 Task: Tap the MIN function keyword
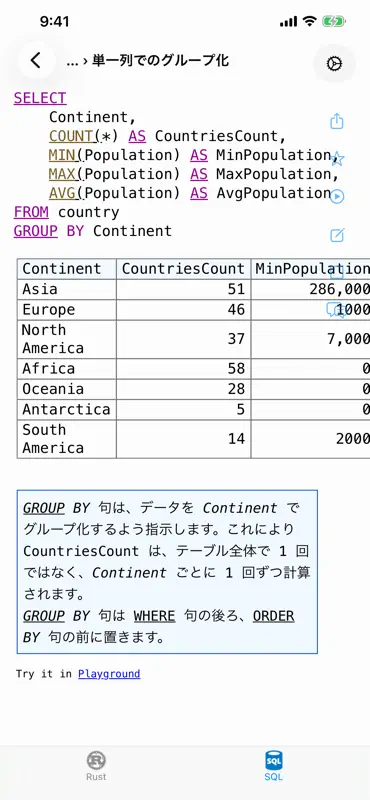62,155
